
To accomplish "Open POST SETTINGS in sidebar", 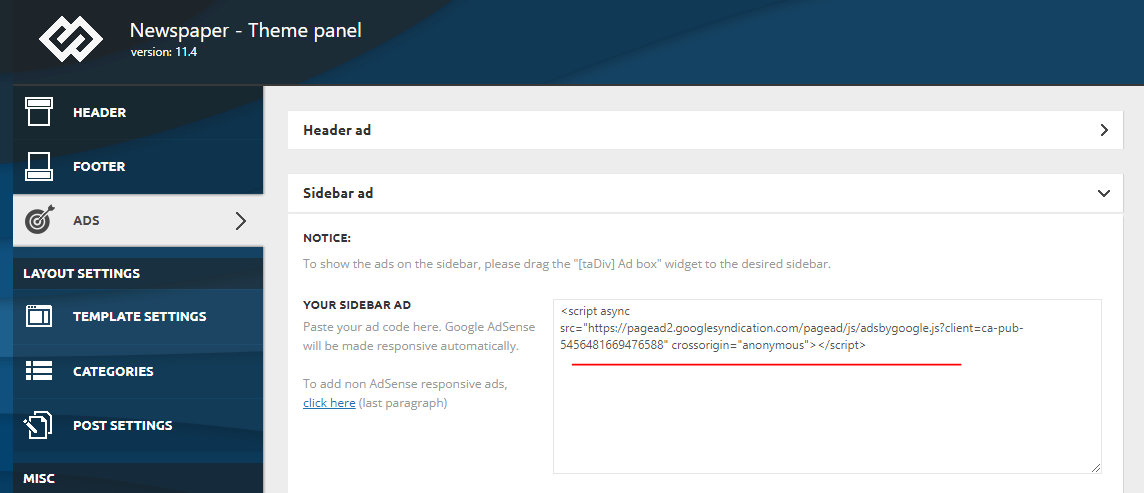I will tap(138, 425).
